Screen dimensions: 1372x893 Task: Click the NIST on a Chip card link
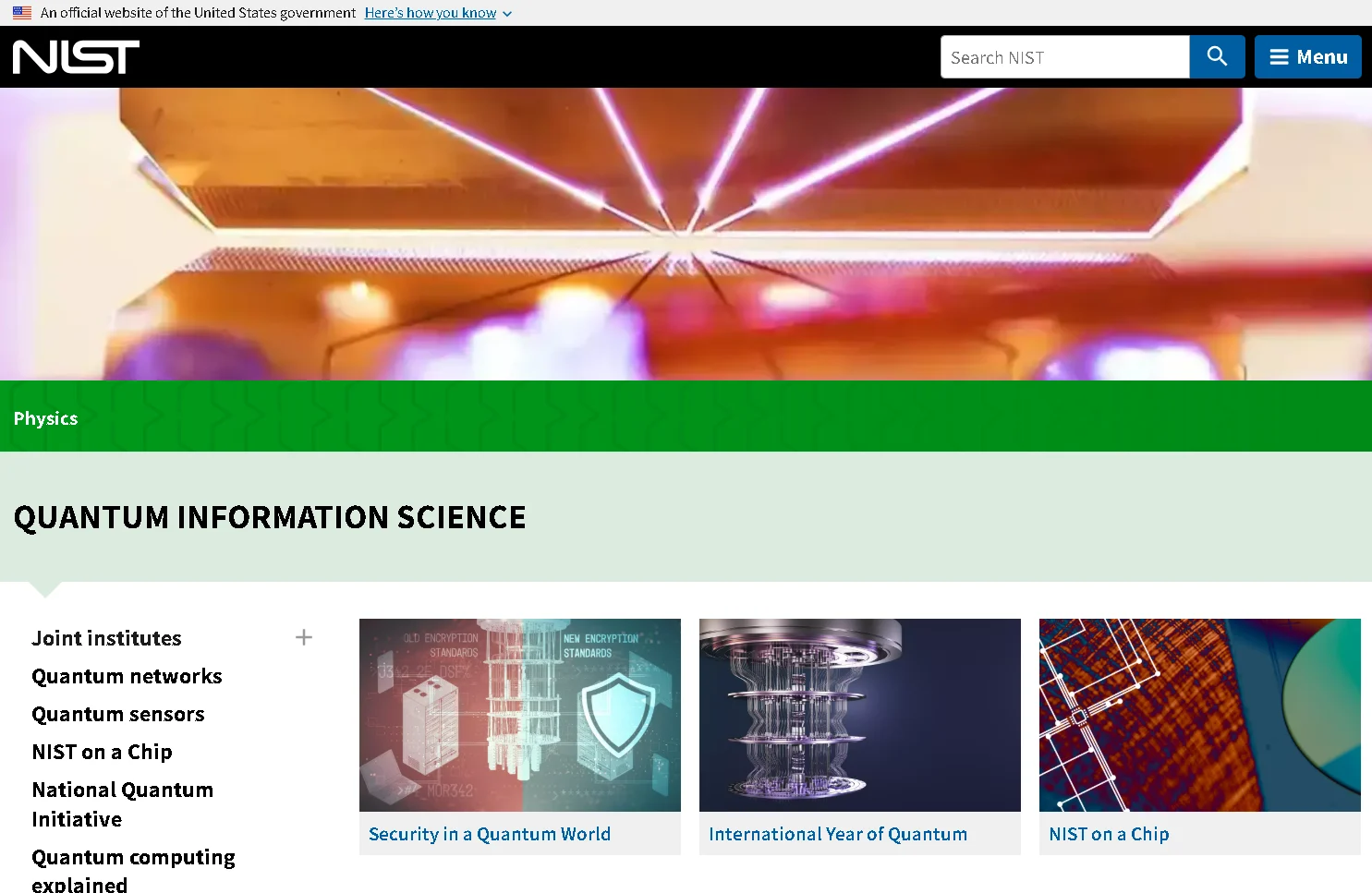pos(1109,833)
